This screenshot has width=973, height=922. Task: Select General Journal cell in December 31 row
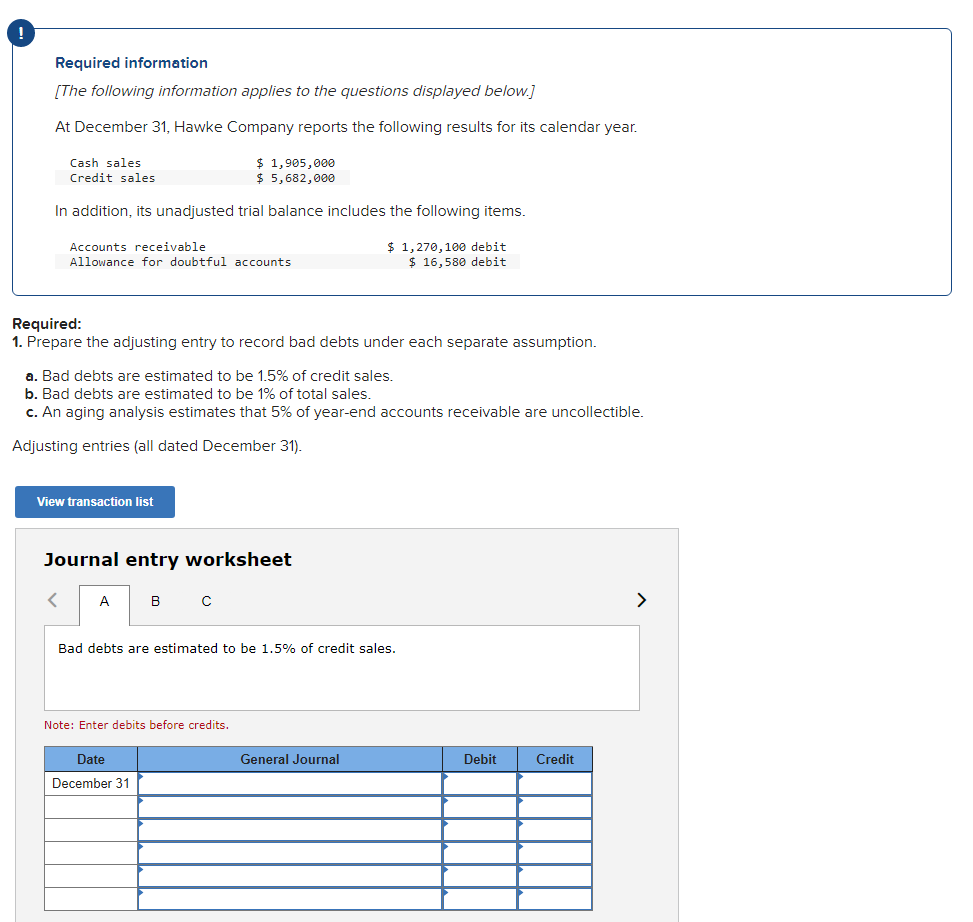[290, 784]
